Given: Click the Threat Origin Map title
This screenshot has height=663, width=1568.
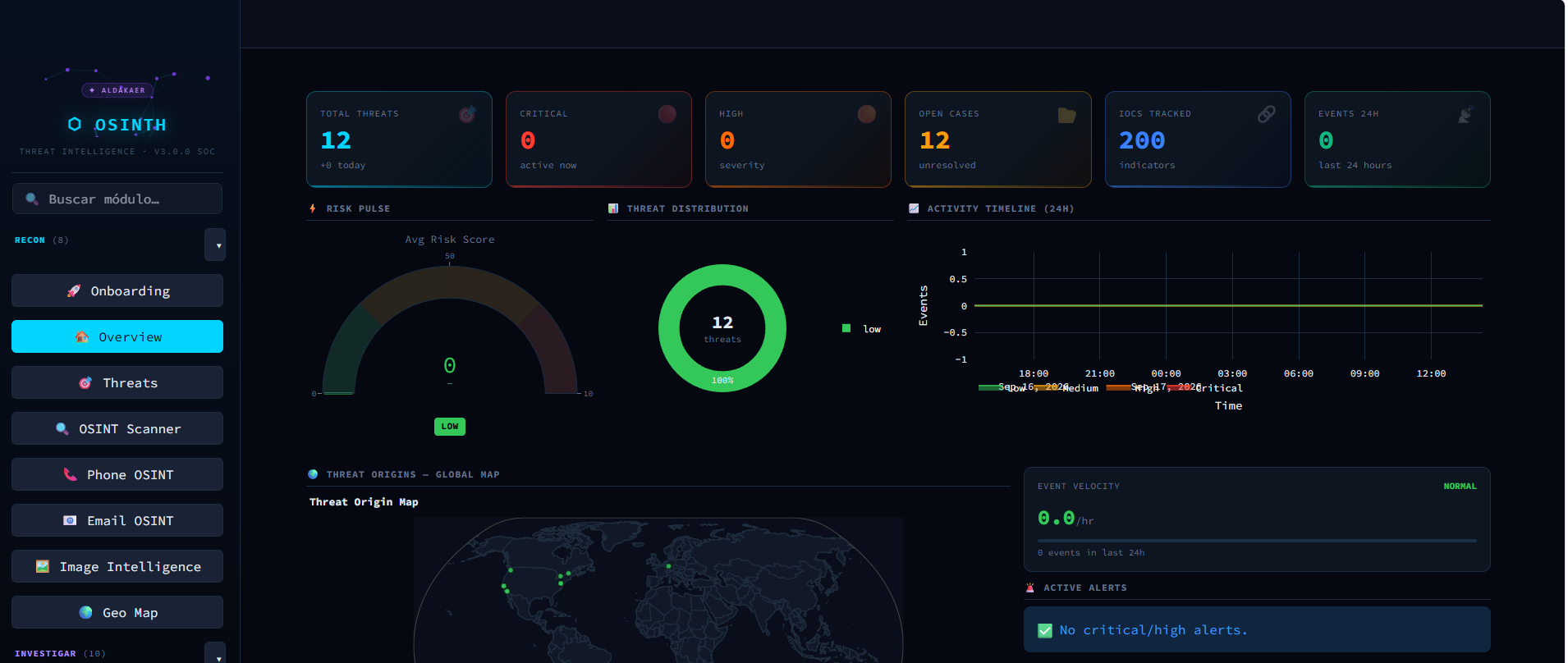Looking at the screenshot, I should point(364,502).
